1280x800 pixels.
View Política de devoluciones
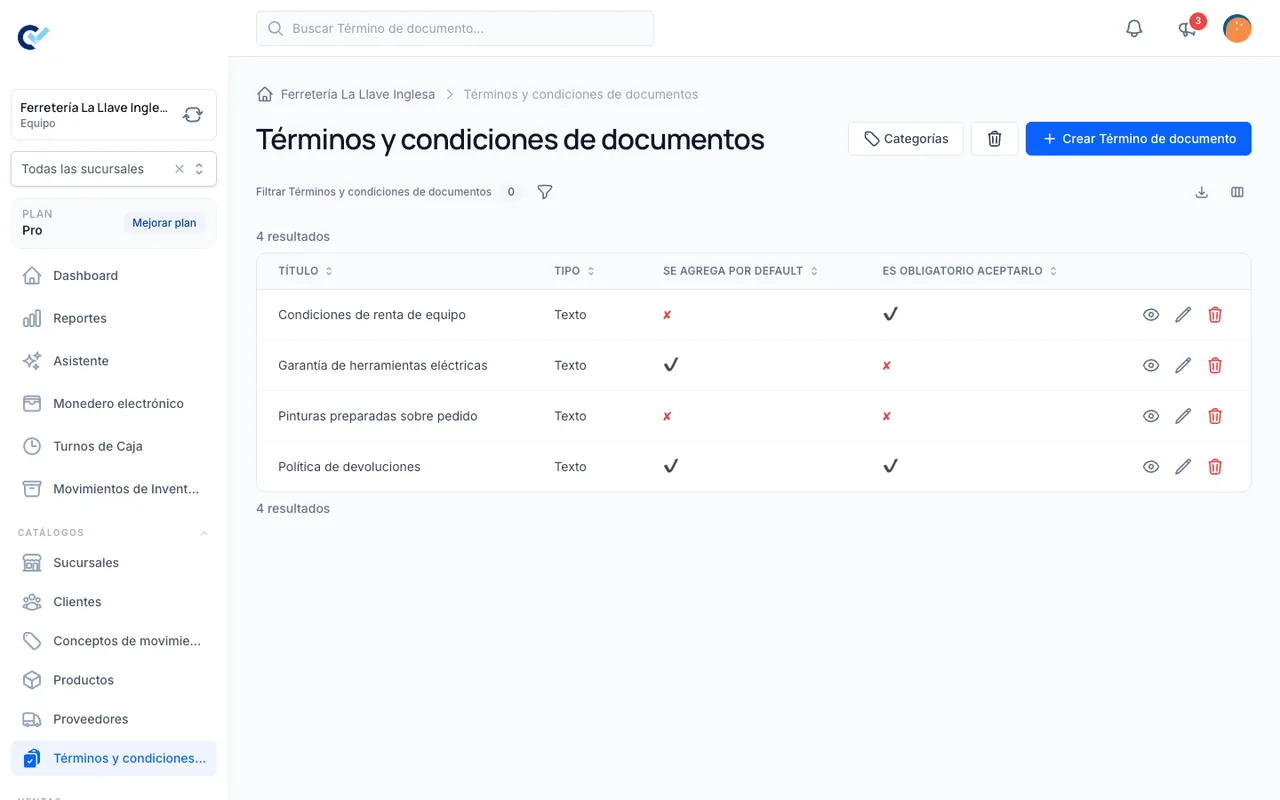tap(1151, 467)
